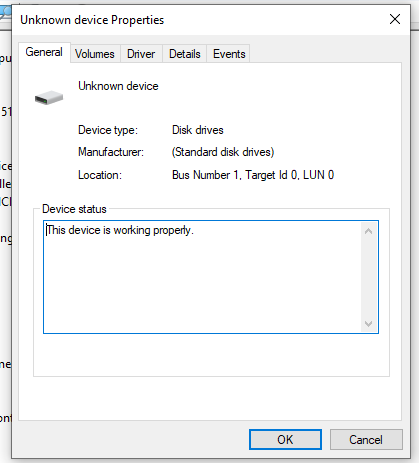Click the 'Bus Number 1, Target Id 0, LUN 0' location
The width and height of the screenshot is (419, 463).
point(253,175)
